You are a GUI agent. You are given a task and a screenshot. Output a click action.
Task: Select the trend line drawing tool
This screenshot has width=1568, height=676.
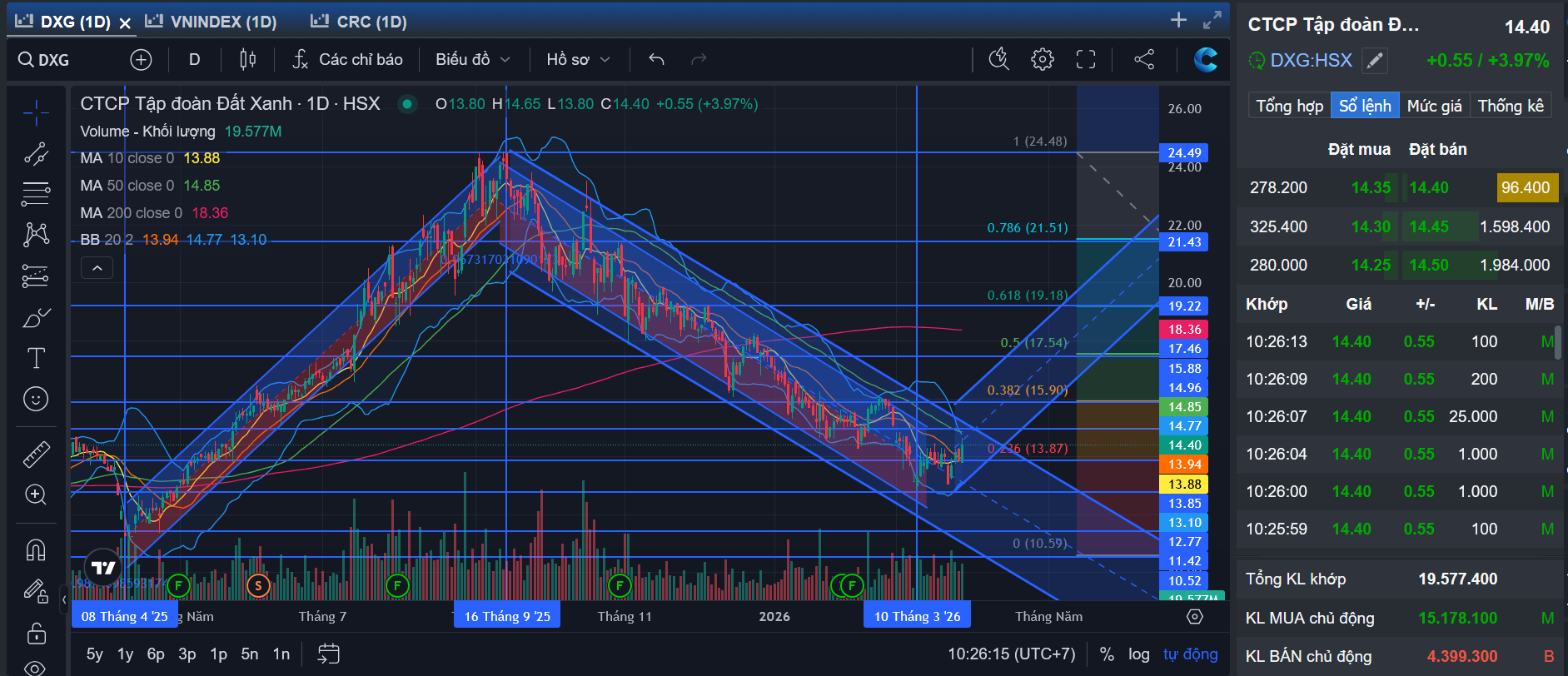coord(36,153)
